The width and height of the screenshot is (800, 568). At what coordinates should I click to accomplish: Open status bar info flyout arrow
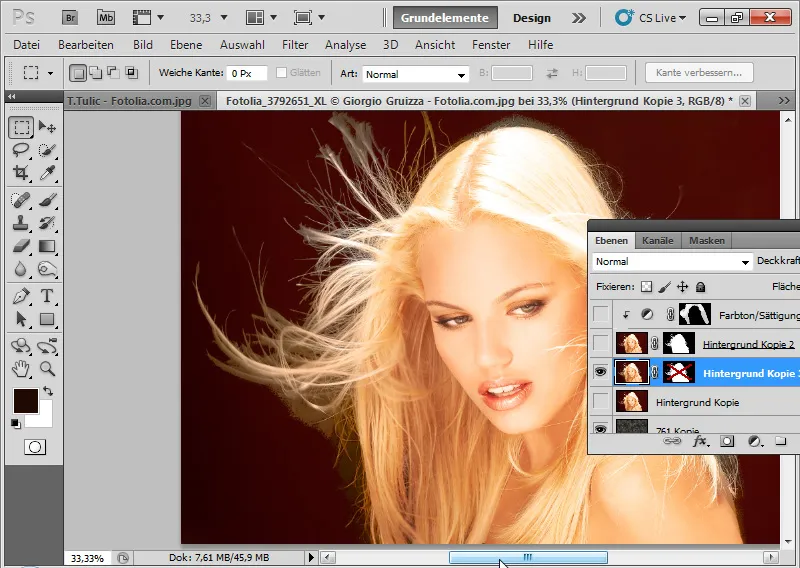pos(311,557)
